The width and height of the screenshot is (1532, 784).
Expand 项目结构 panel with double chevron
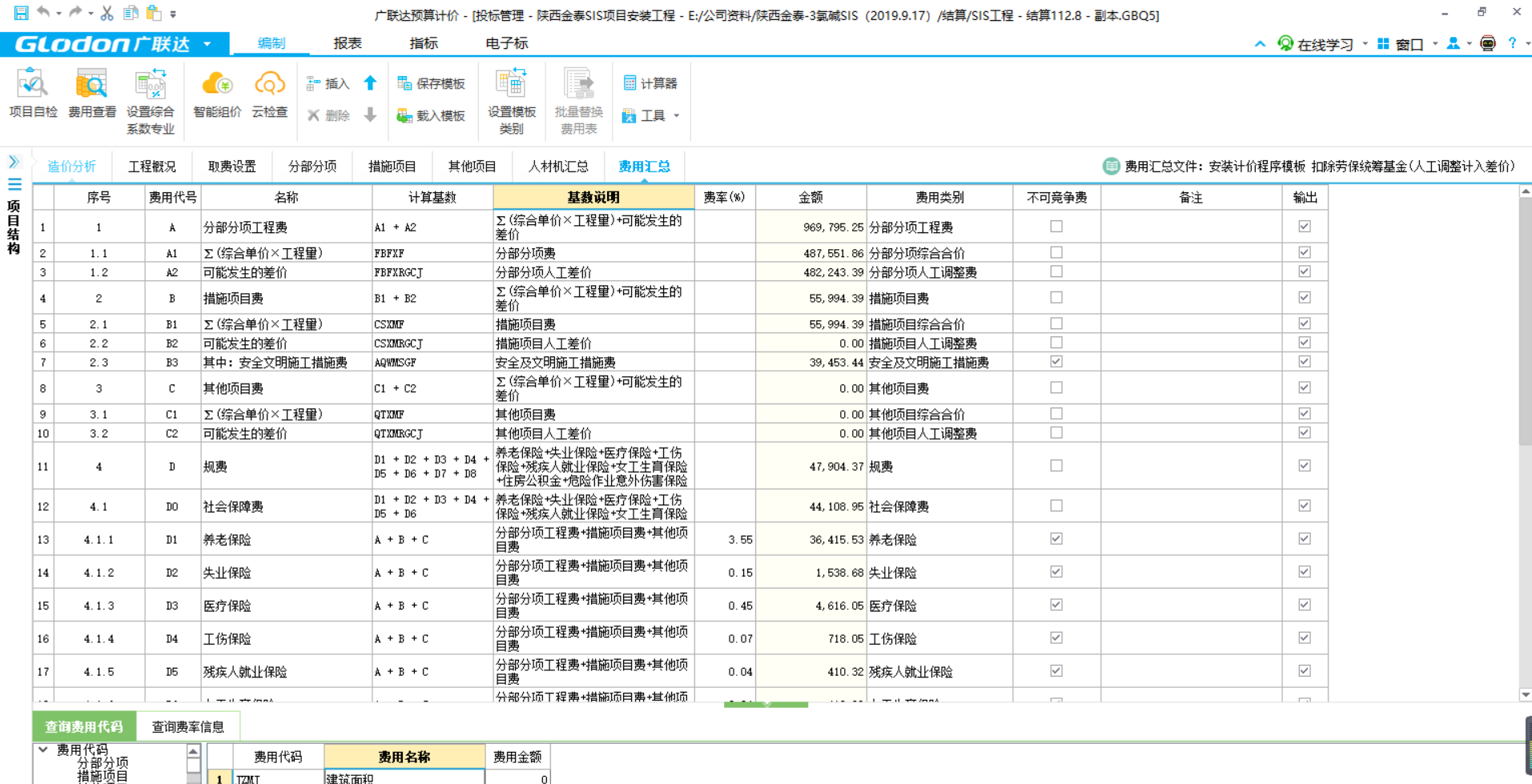pos(14,162)
